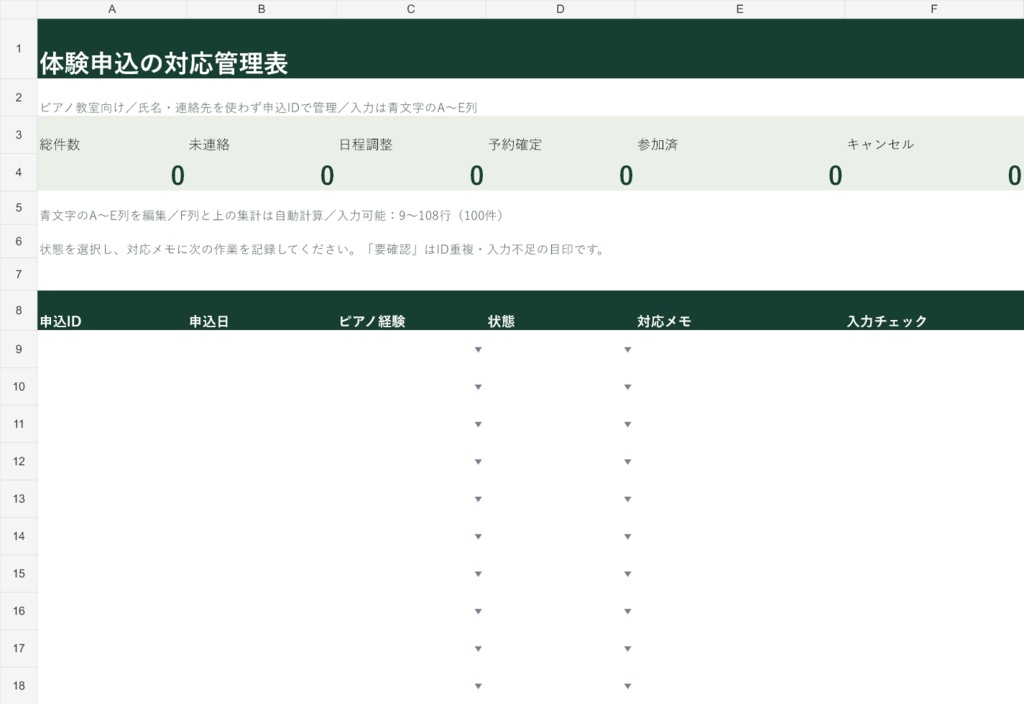The image size is (1024, 704).
Task: Click the 予約確定 label
Action: point(515,145)
